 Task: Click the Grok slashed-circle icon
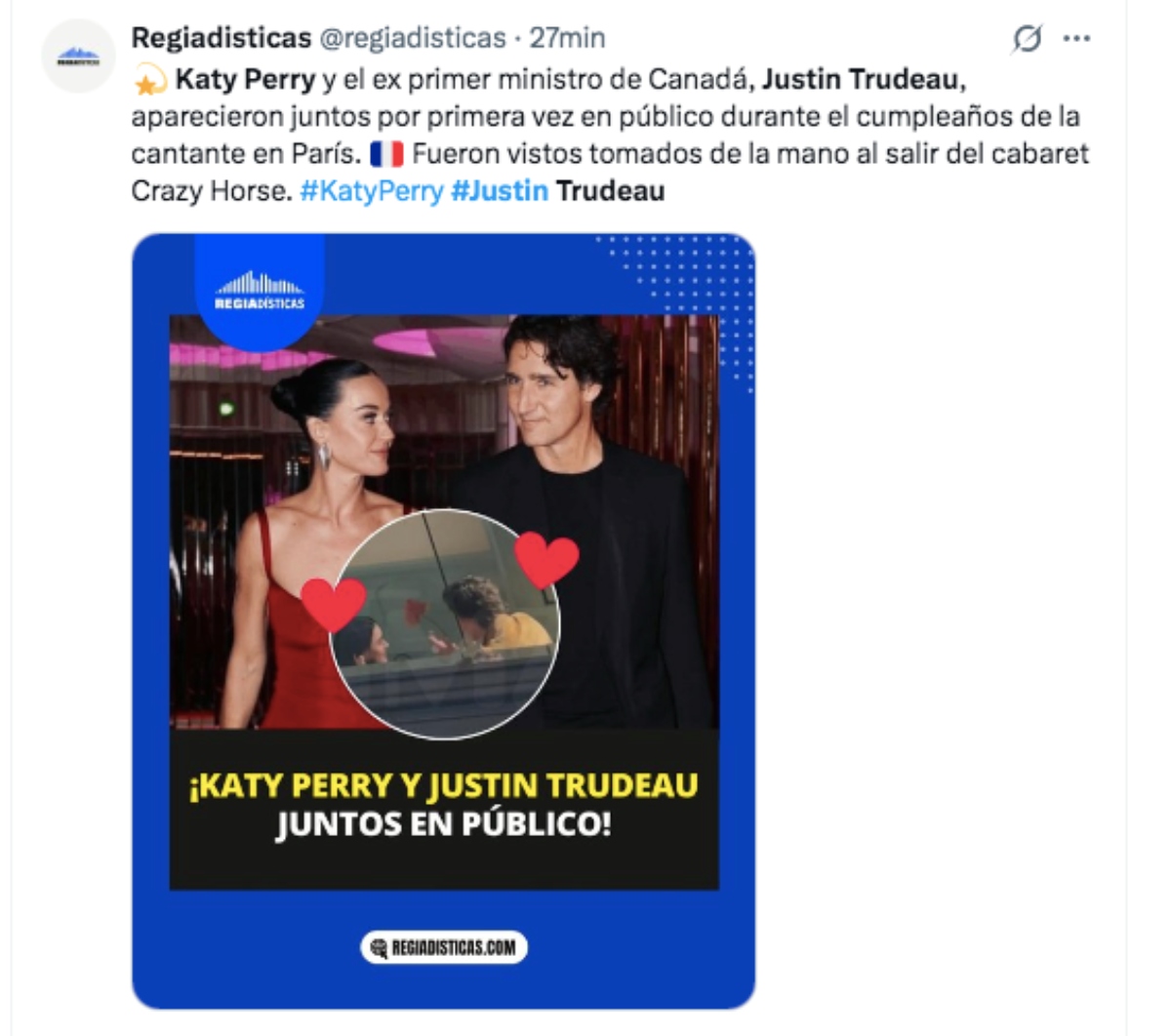point(1027,39)
